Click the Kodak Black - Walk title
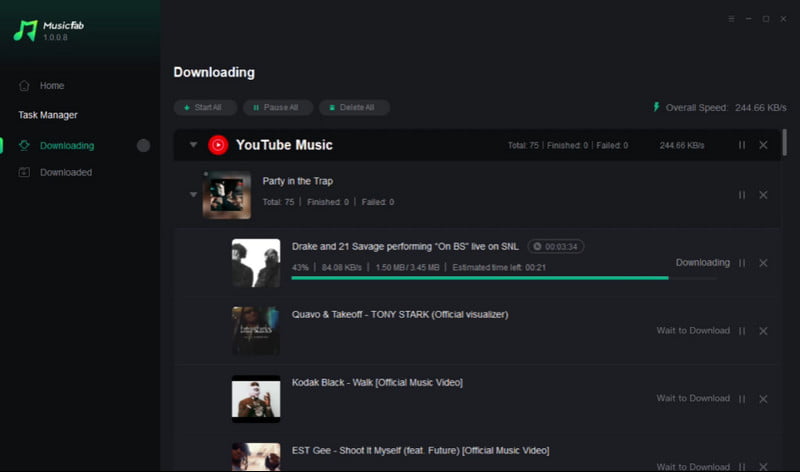 pos(377,382)
